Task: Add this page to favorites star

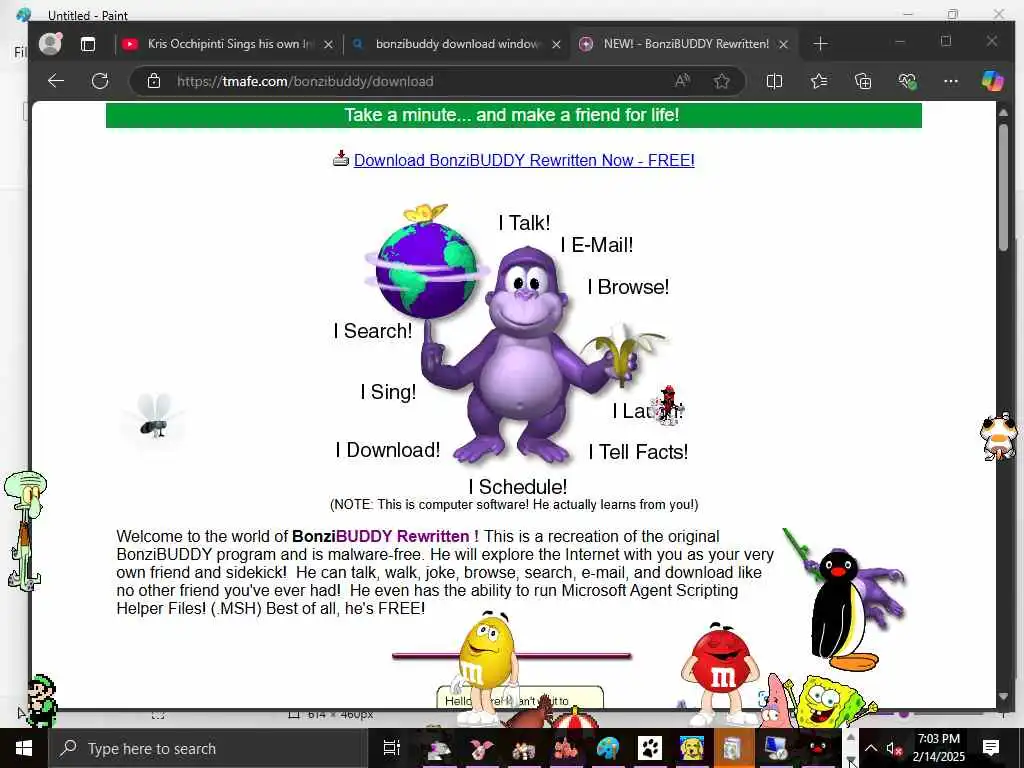Action: pyautogui.click(x=722, y=81)
